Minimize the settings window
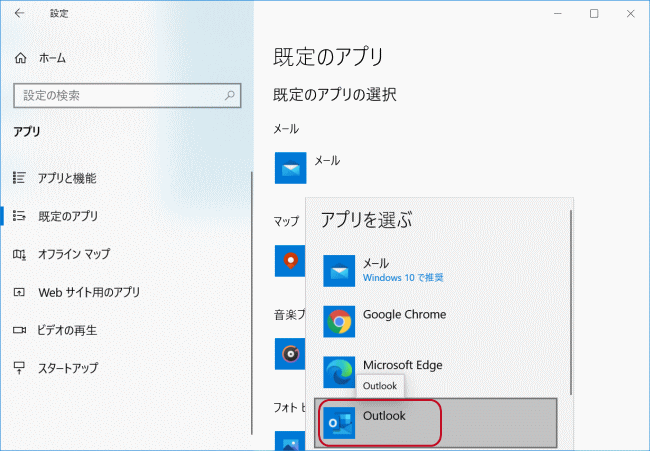 point(558,14)
